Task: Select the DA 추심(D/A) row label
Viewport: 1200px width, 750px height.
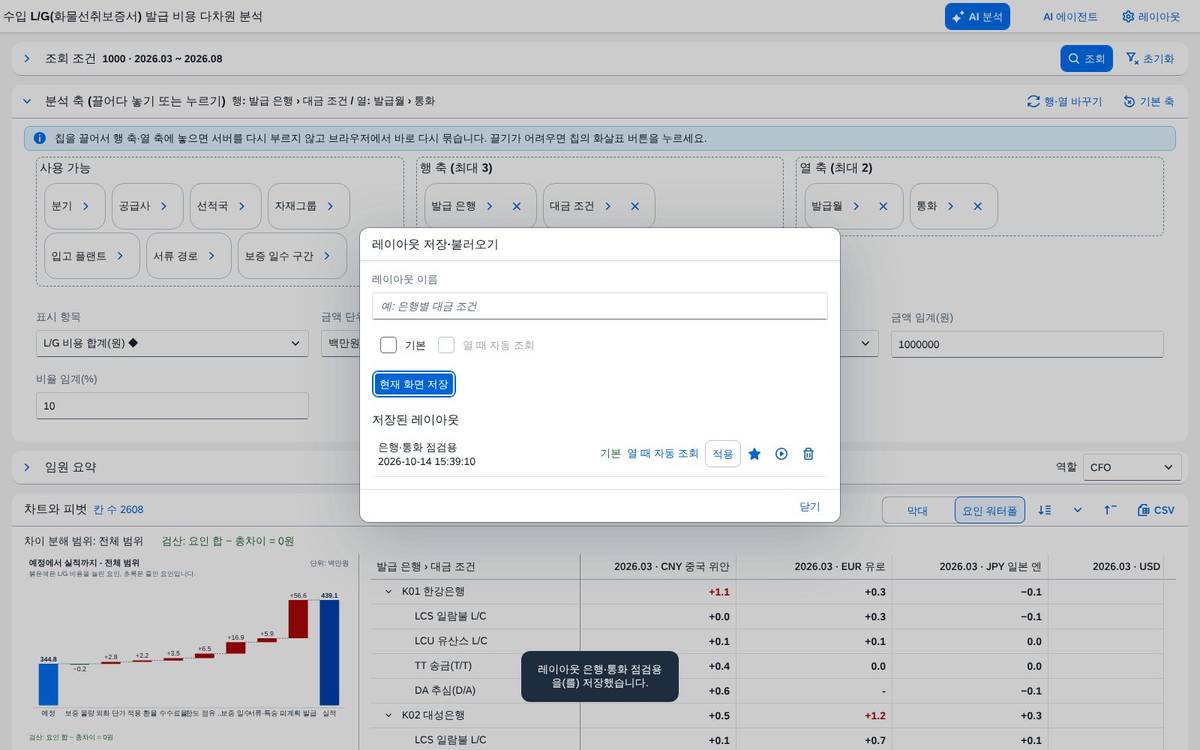Action: (445, 691)
